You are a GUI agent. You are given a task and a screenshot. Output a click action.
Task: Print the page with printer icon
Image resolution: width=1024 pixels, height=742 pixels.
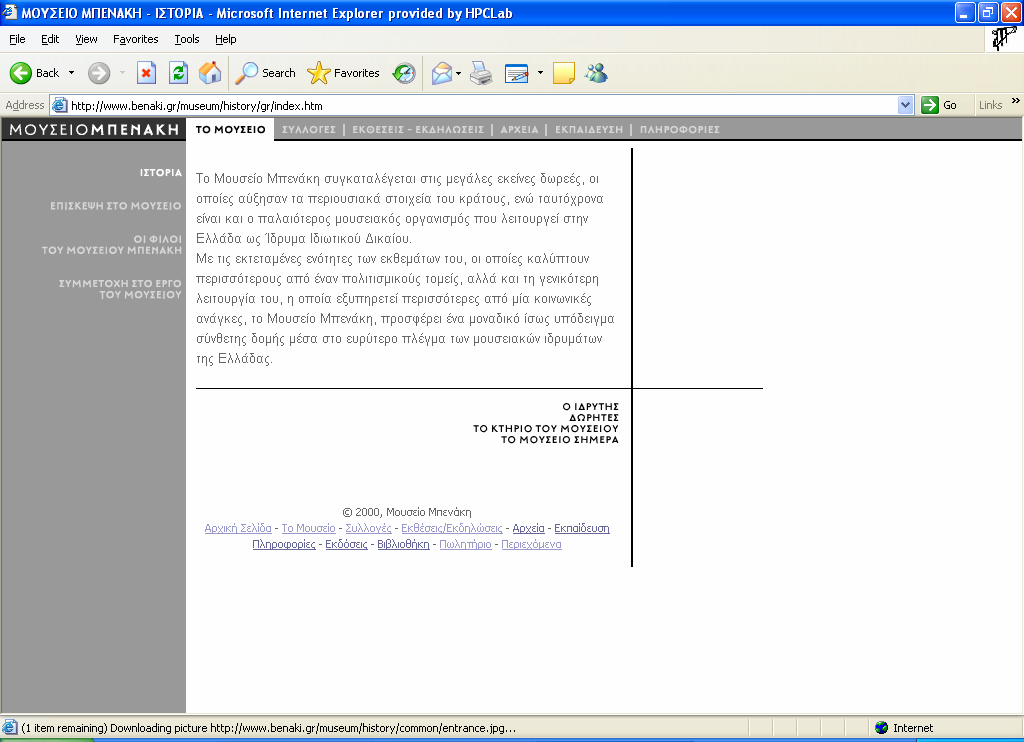(x=482, y=73)
